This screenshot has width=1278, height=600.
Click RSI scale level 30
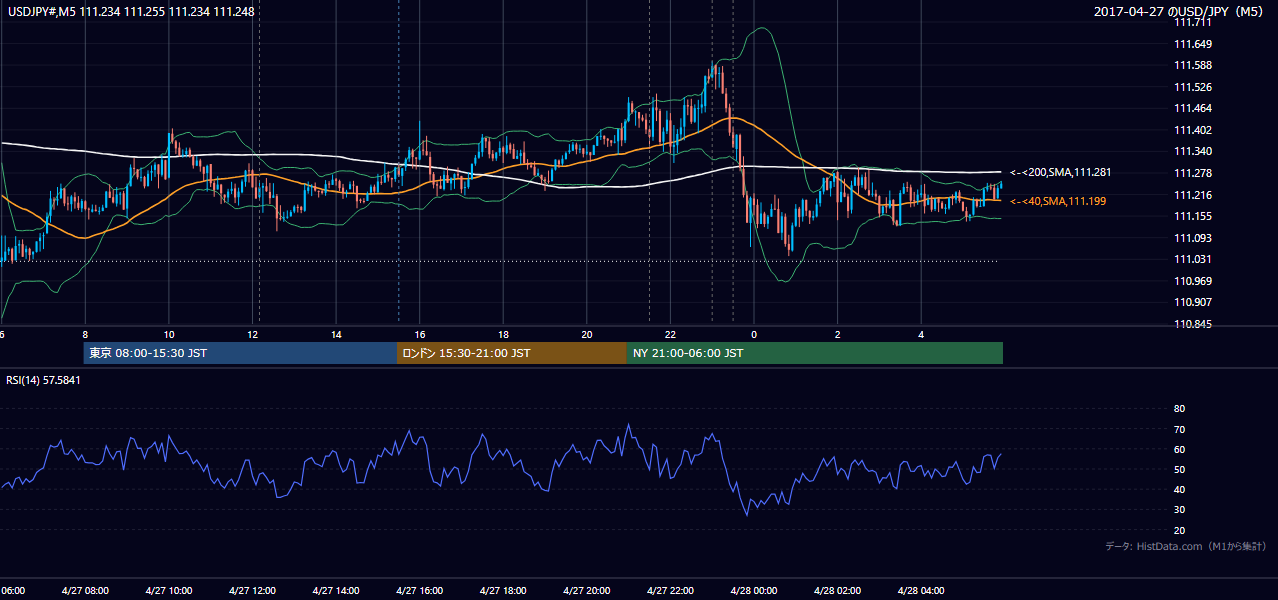click(1179, 510)
